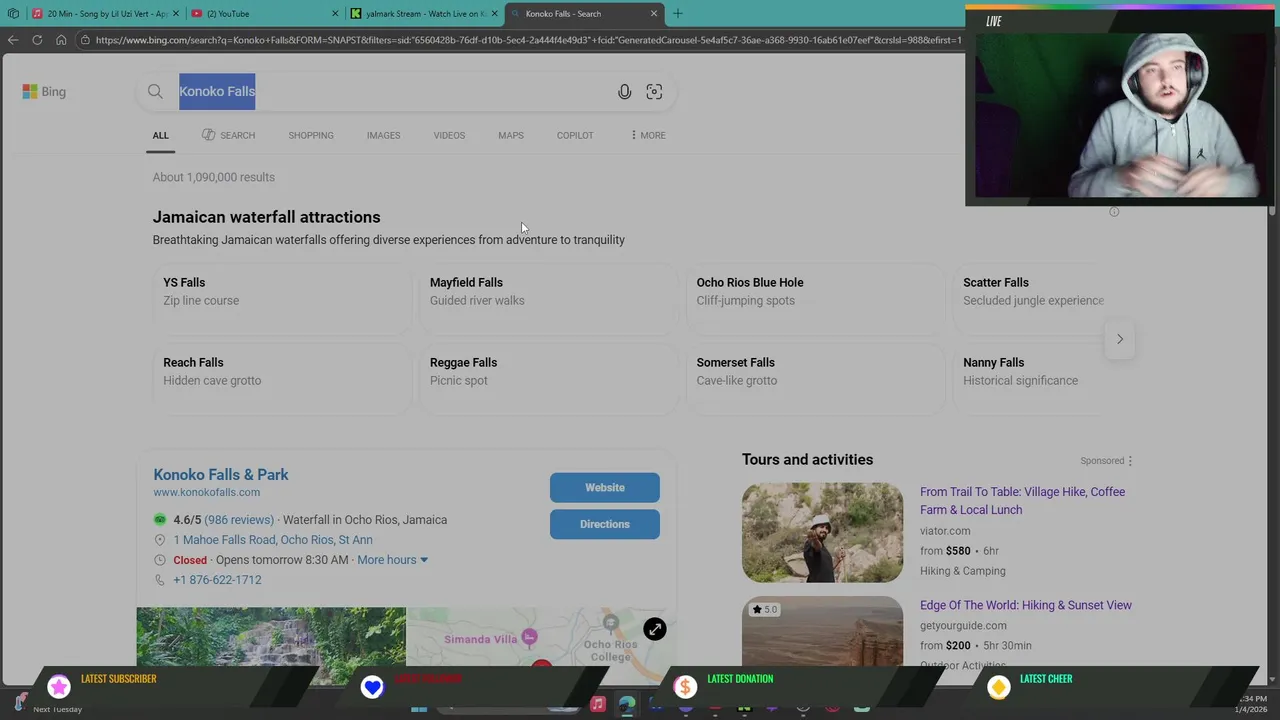Go back to the previous page

(13, 40)
